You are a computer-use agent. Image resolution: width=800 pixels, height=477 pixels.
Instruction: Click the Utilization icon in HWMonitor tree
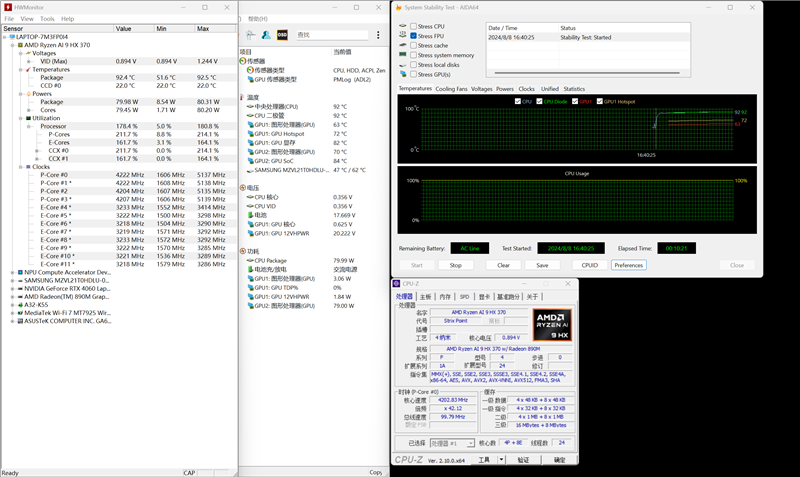[29, 118]
